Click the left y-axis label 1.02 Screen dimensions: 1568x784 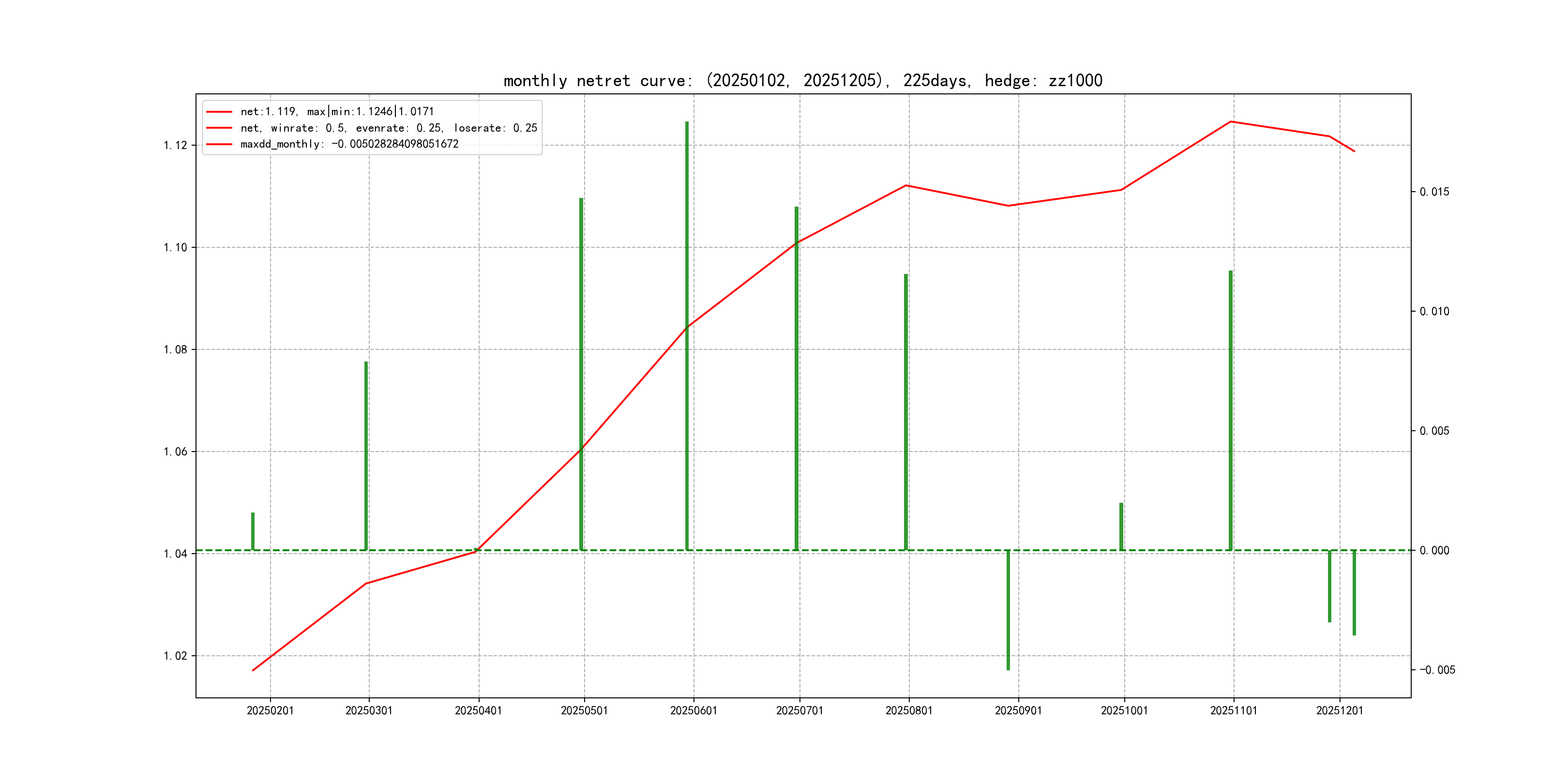[x=175, y=656]
